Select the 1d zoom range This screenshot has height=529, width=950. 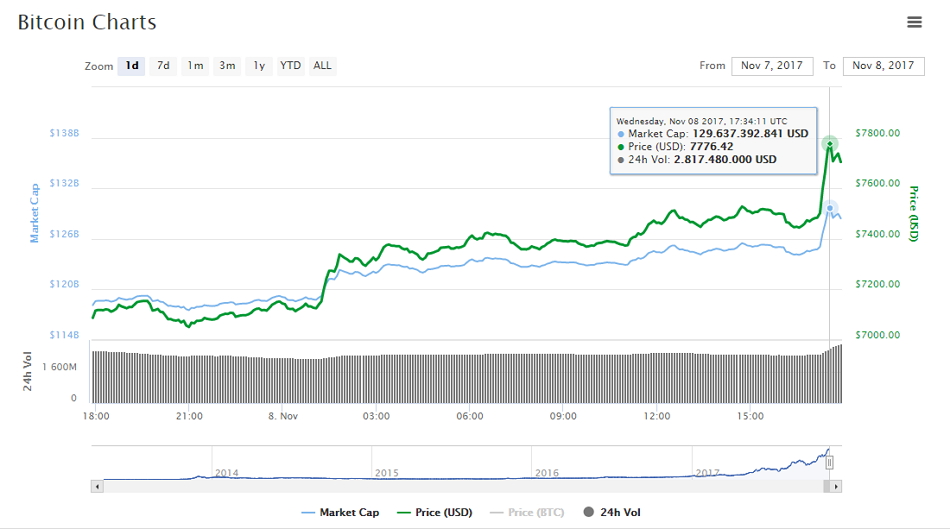[132, 65]
